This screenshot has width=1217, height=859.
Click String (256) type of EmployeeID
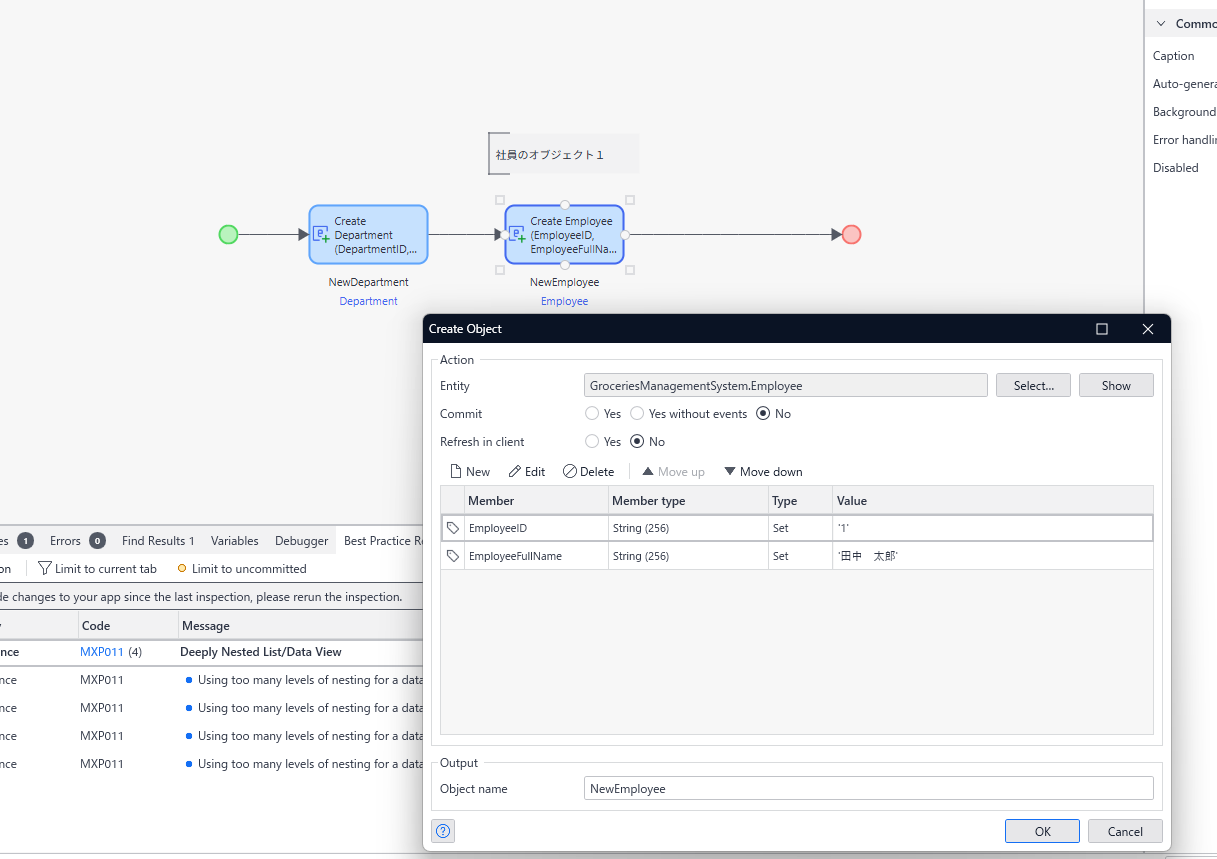(688, 528)
